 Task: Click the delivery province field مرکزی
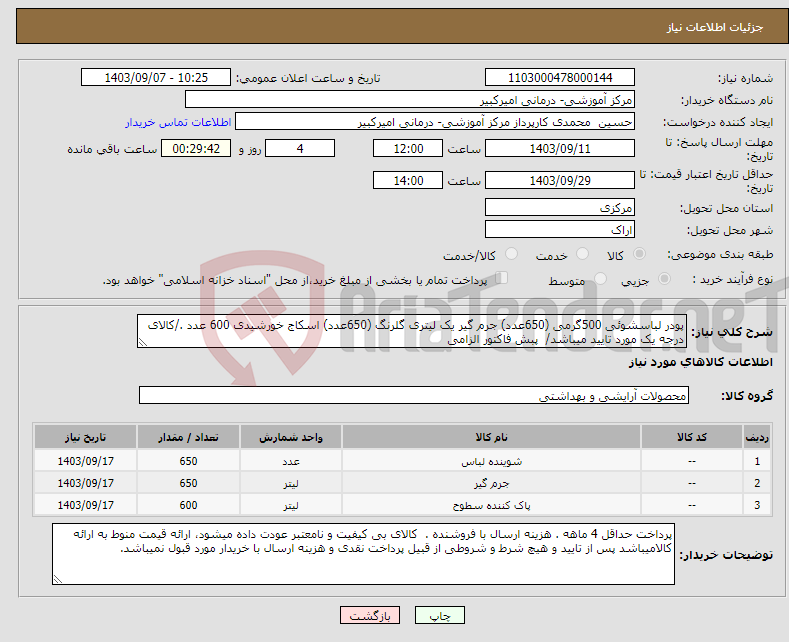click(560, 207)
